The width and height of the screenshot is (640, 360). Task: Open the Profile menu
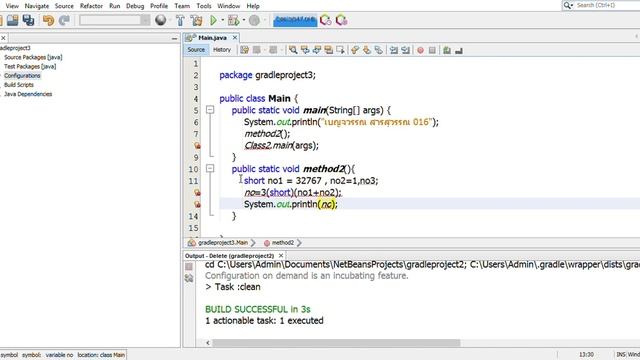point(159,6)
